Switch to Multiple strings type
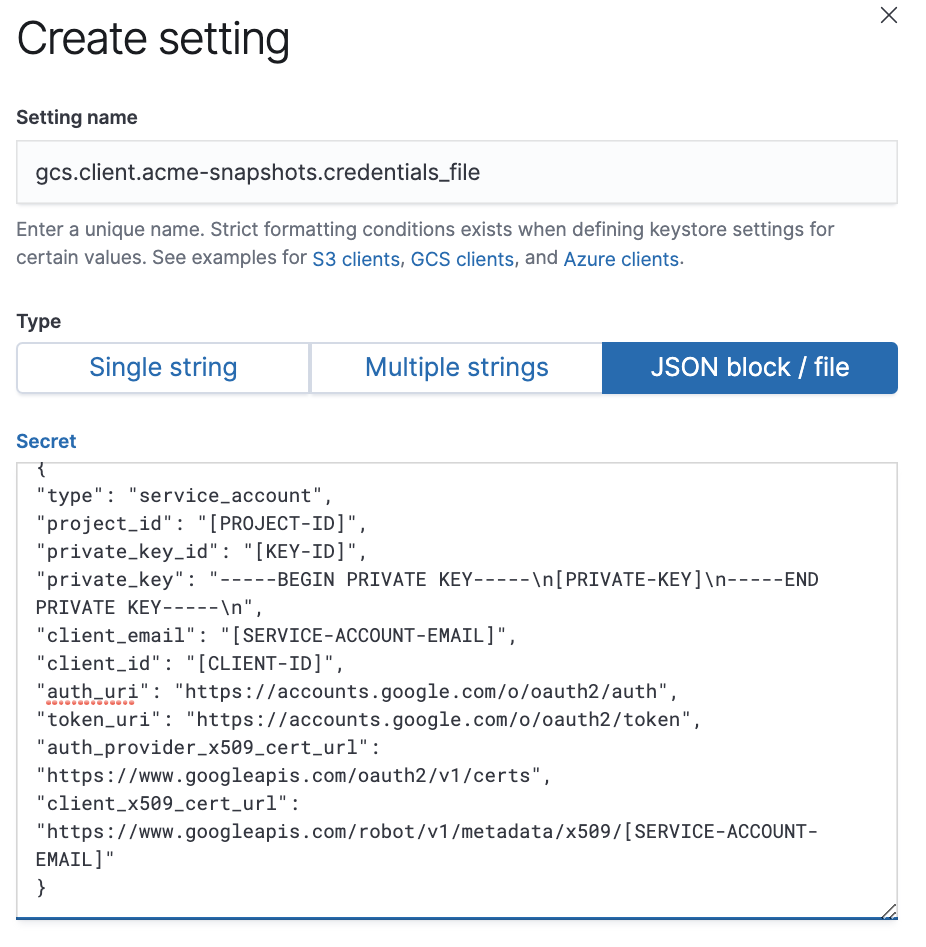This screenshot has width=926, height=947. 455,367
